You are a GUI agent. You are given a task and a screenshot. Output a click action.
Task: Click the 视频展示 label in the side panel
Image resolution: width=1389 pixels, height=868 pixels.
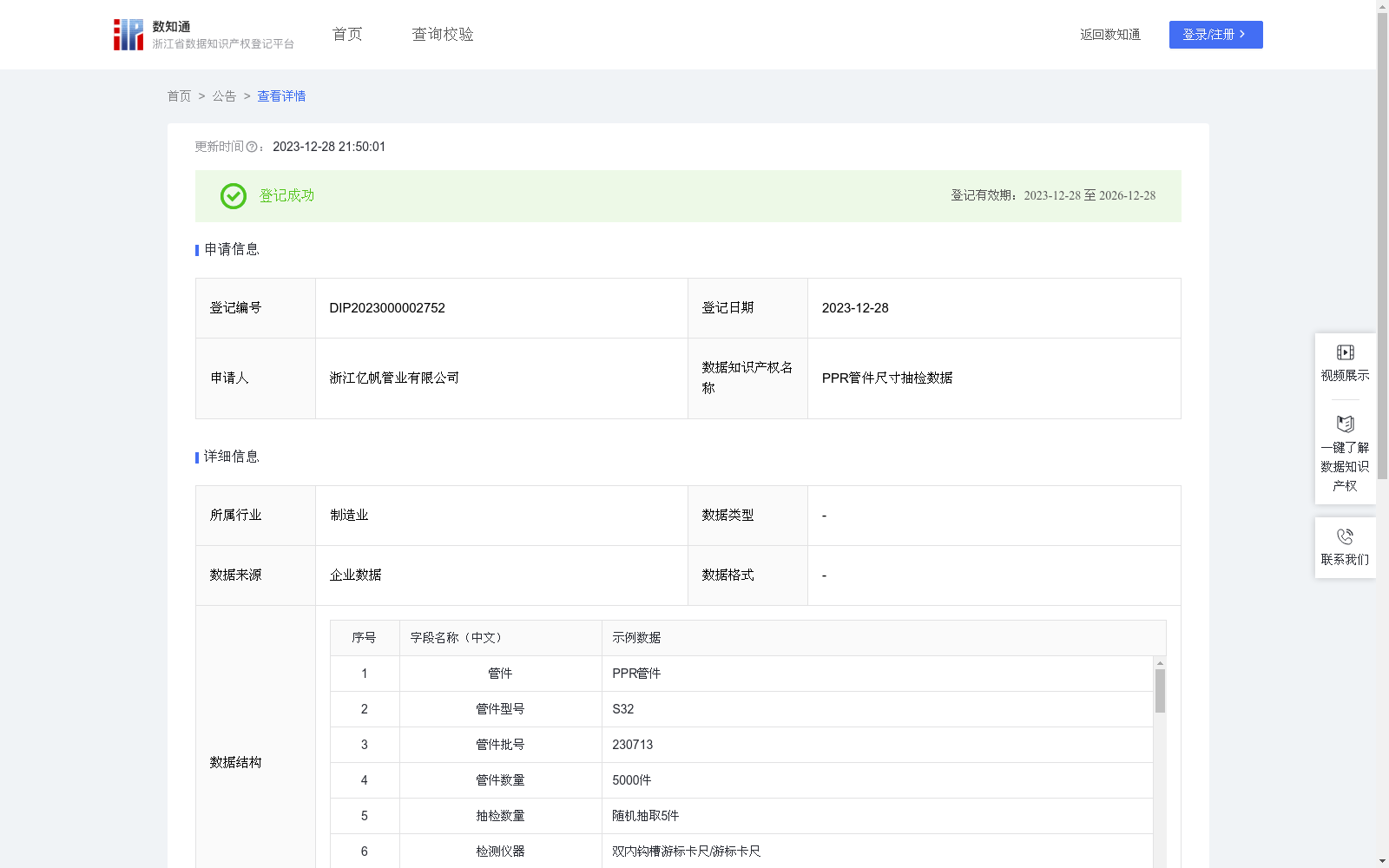[x=1346, y=375]
